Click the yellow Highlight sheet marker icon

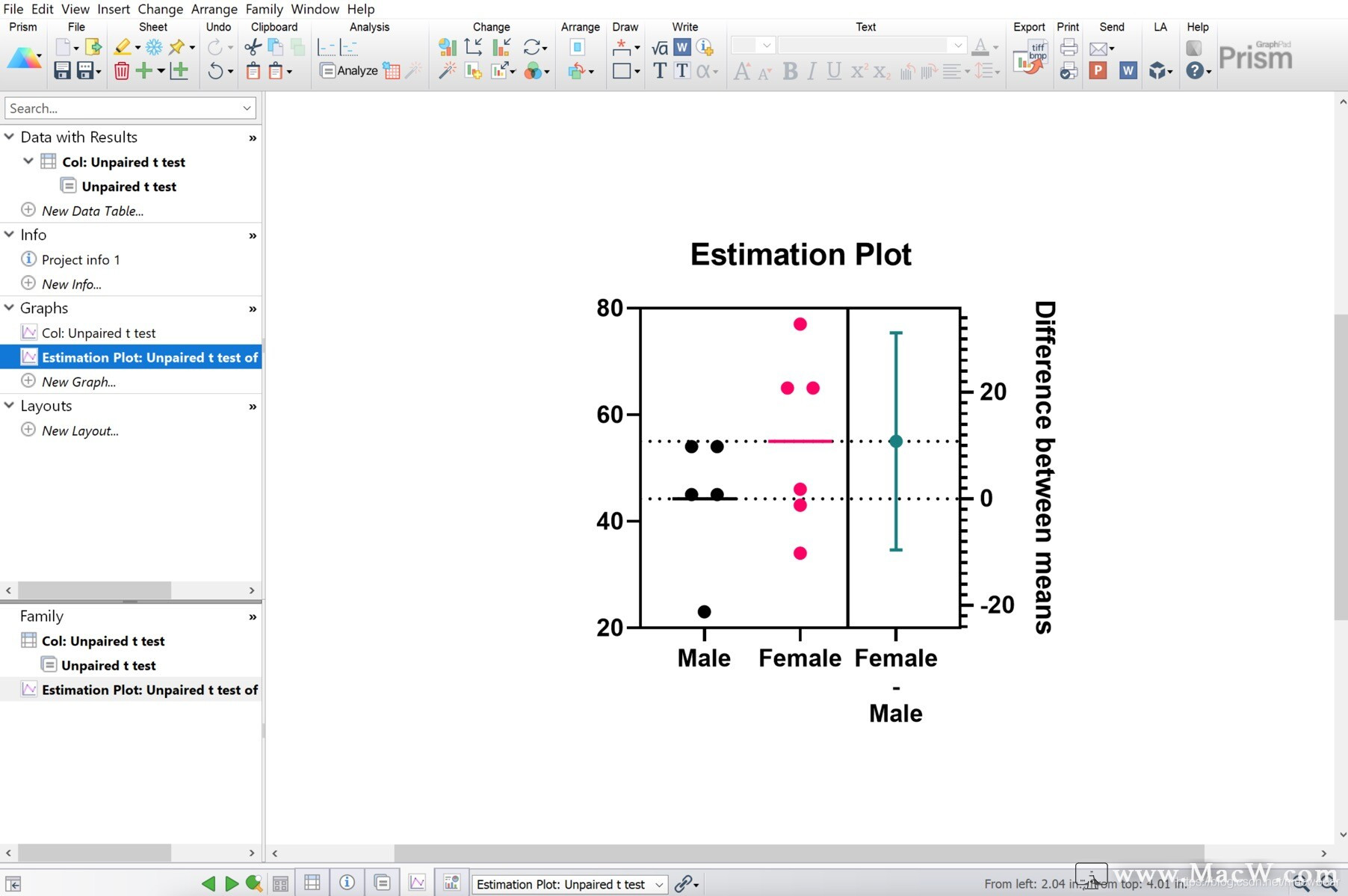point(123,47)
